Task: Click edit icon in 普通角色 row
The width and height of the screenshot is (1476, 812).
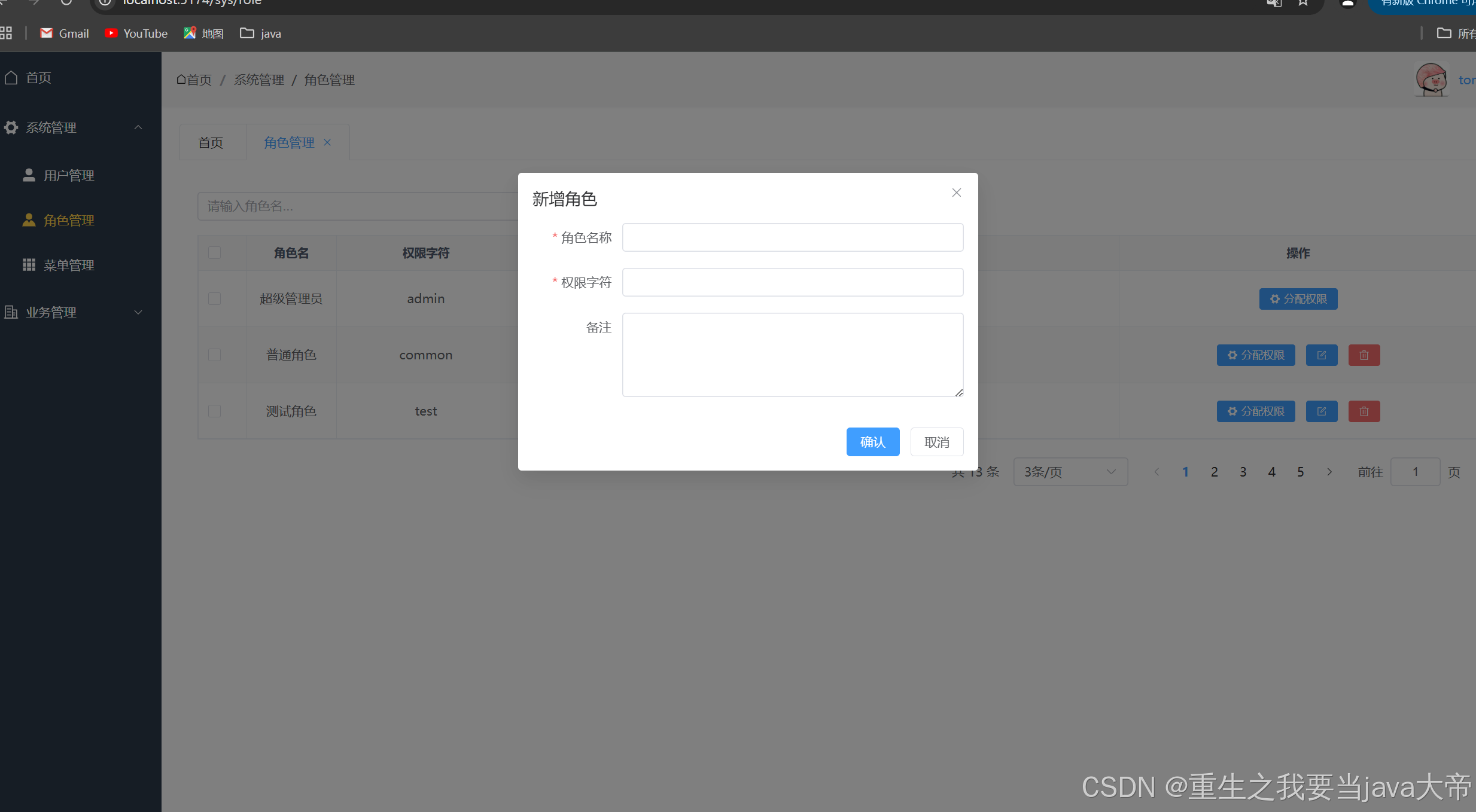Action: pyautogui.click(x=1321, y=355)
